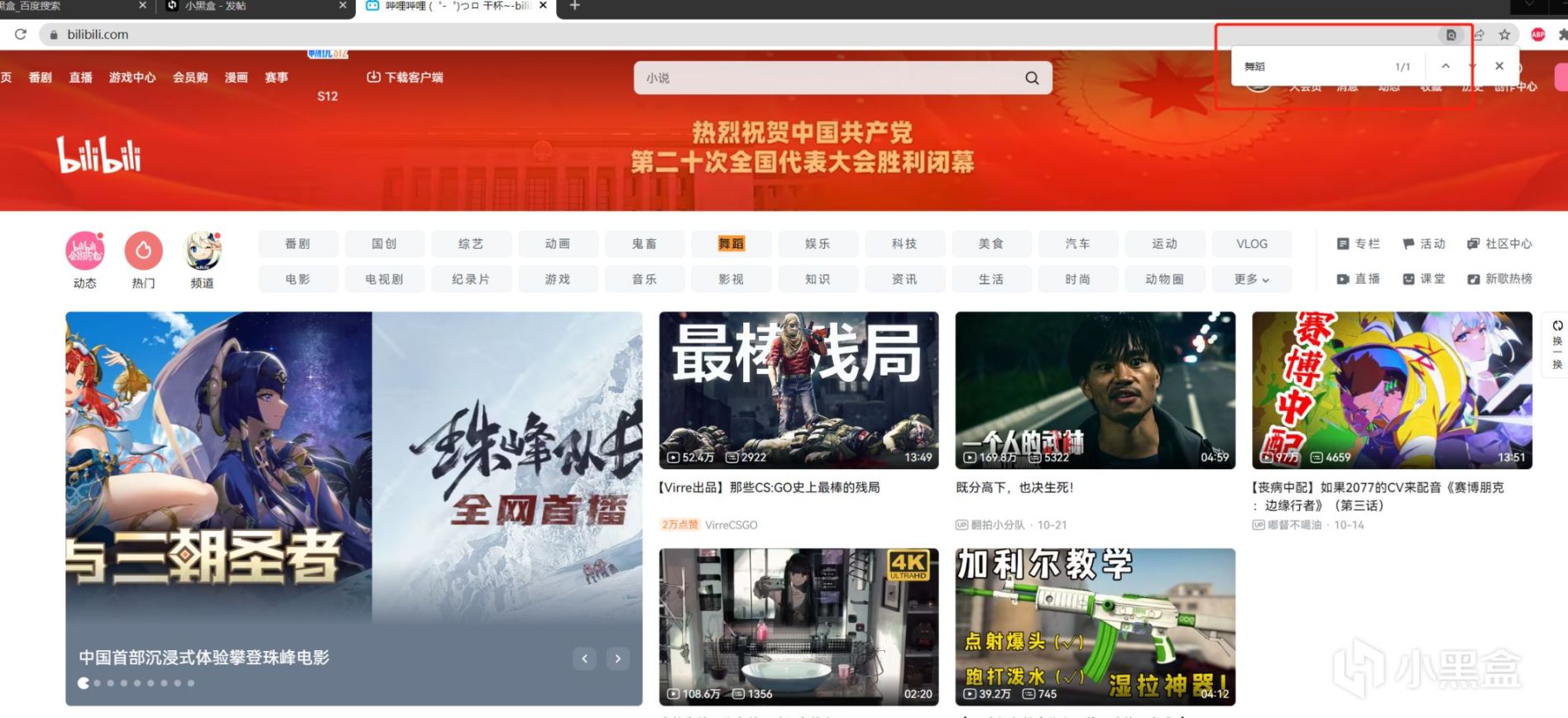Go to previous find result arrow
Image resolution: width=1568 pixels, height=718 pixels.
pos(1446,66)
